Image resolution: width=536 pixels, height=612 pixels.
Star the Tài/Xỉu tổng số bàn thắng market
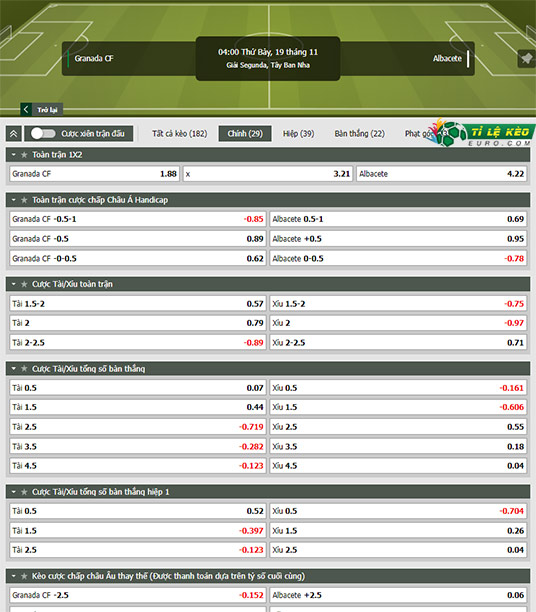[x=24, y=369]
